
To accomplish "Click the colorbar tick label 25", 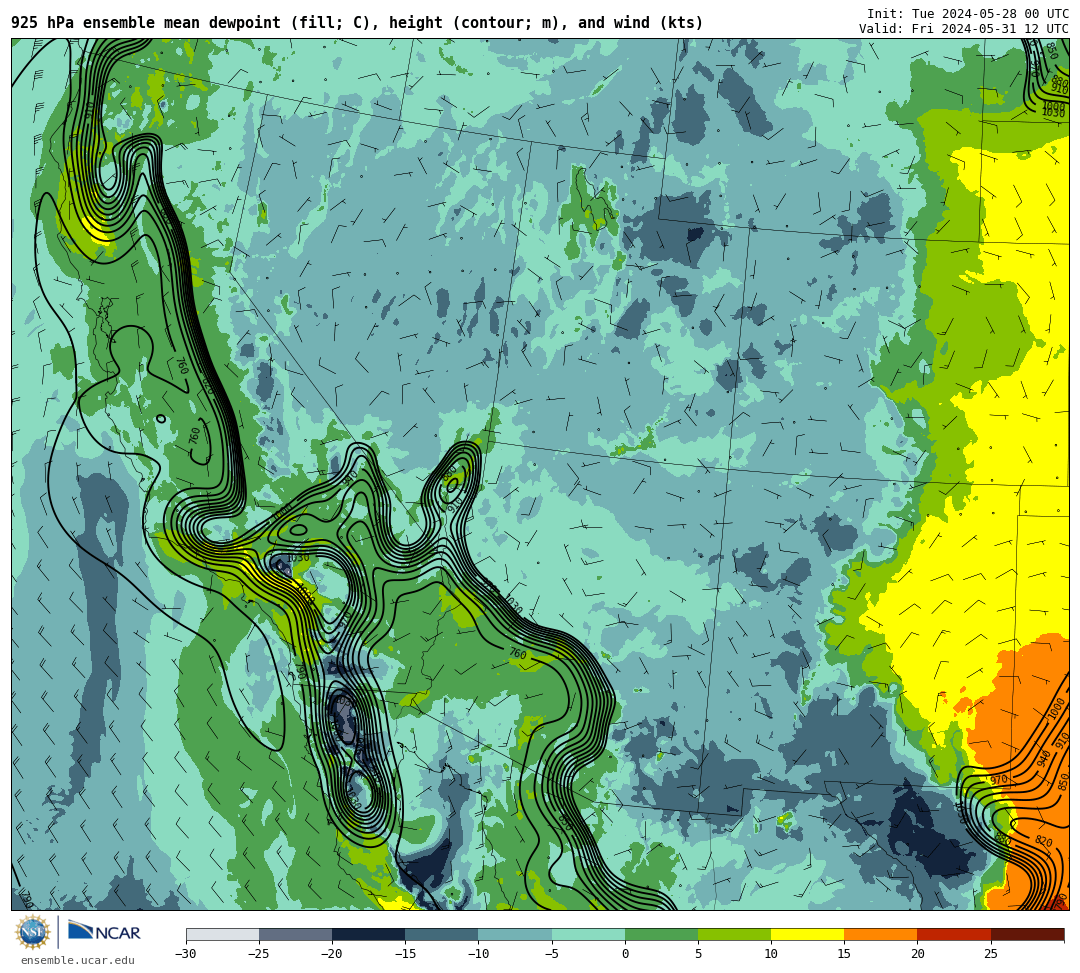I will pos(990,954).
